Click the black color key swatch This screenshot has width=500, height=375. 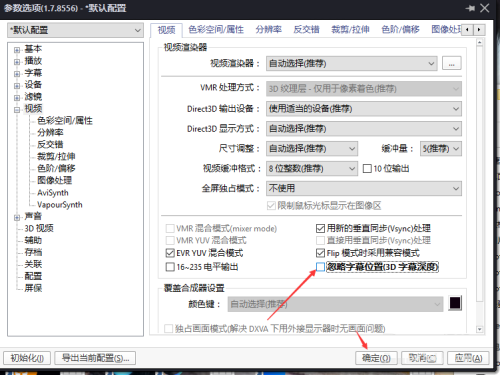coord(455,303)
